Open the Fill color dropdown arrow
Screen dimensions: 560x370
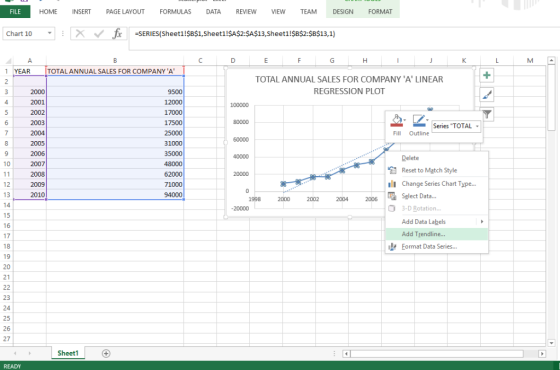(x=404, y=120)
